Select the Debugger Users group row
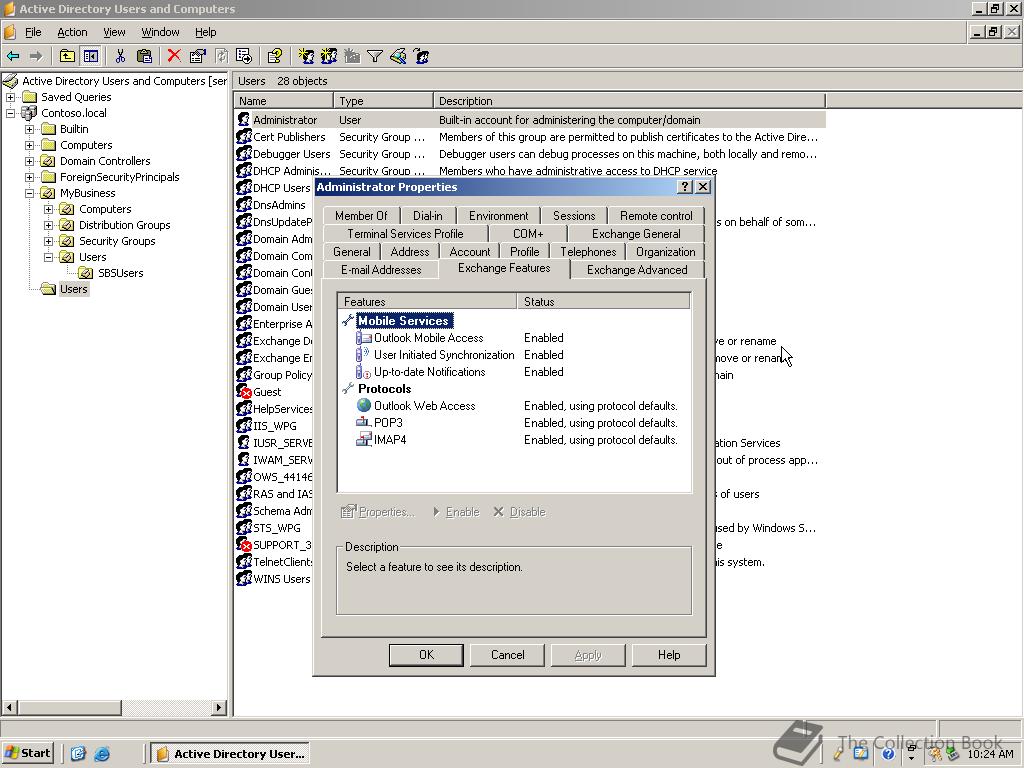This screenshot has height=768, width=1024. tap(530, 154)
